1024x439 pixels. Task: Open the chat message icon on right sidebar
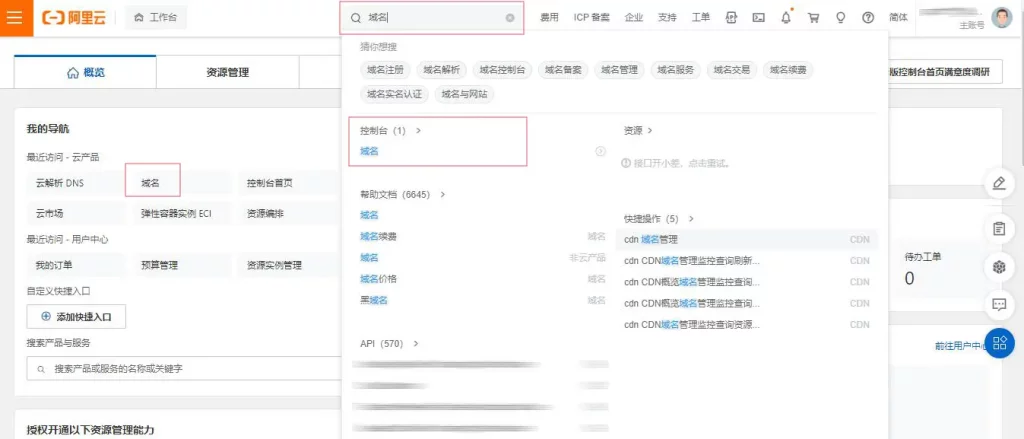coord(999,304)
